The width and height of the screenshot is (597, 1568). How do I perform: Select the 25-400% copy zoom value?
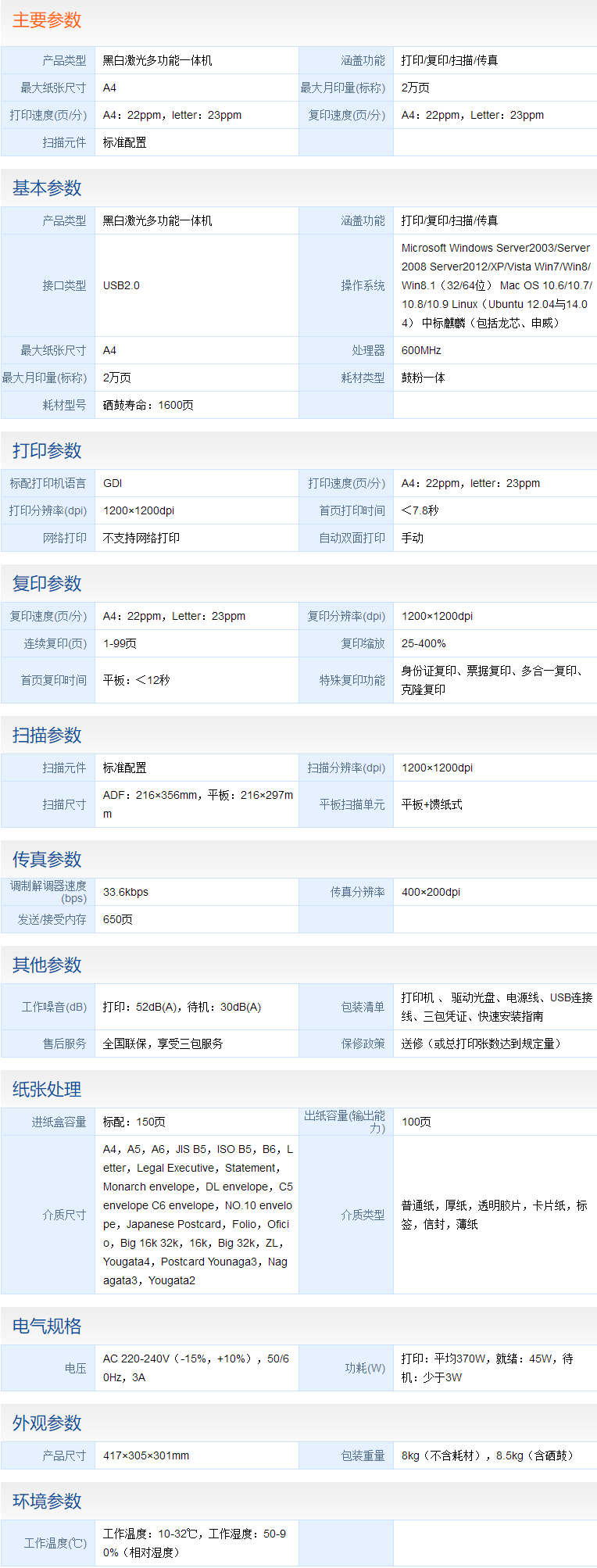click(x=424, y=644)
